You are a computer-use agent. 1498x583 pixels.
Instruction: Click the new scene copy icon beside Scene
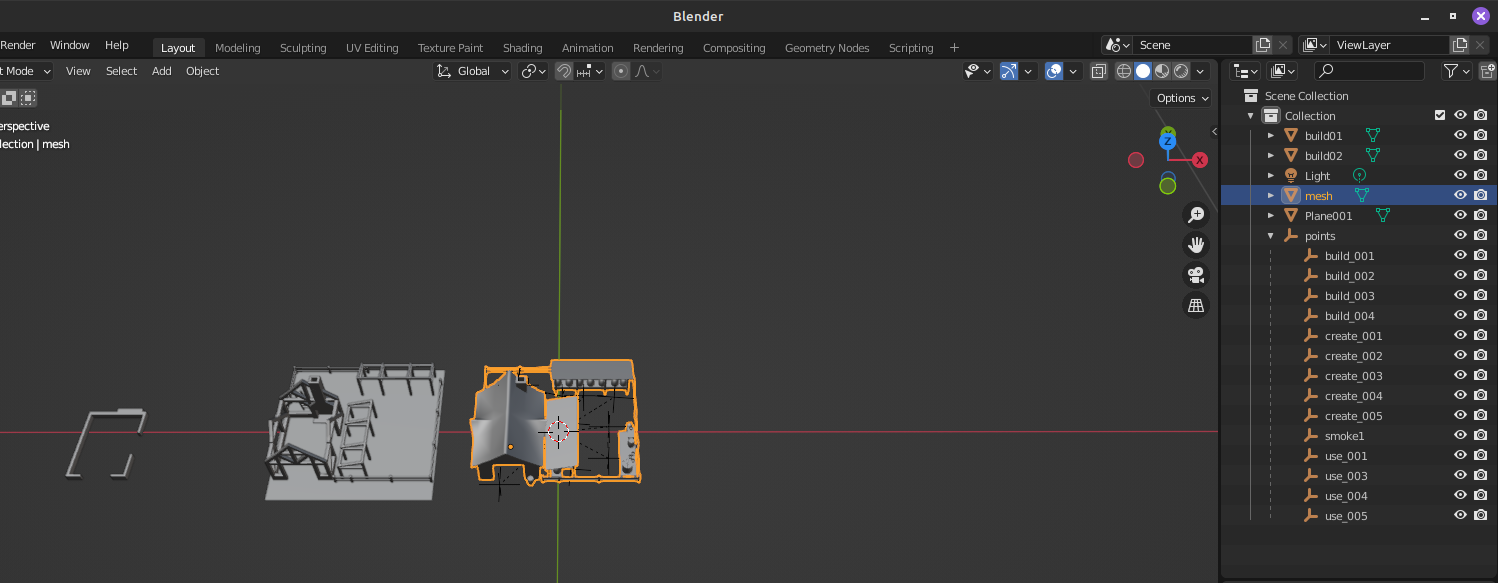[1263, 45]
